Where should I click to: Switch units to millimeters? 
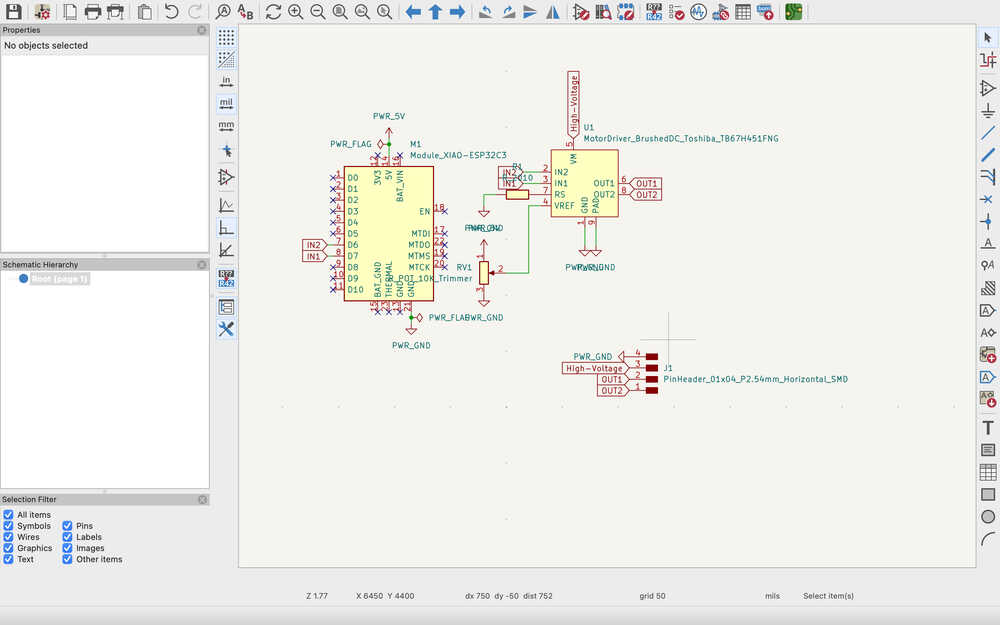(x=226, y=126)
